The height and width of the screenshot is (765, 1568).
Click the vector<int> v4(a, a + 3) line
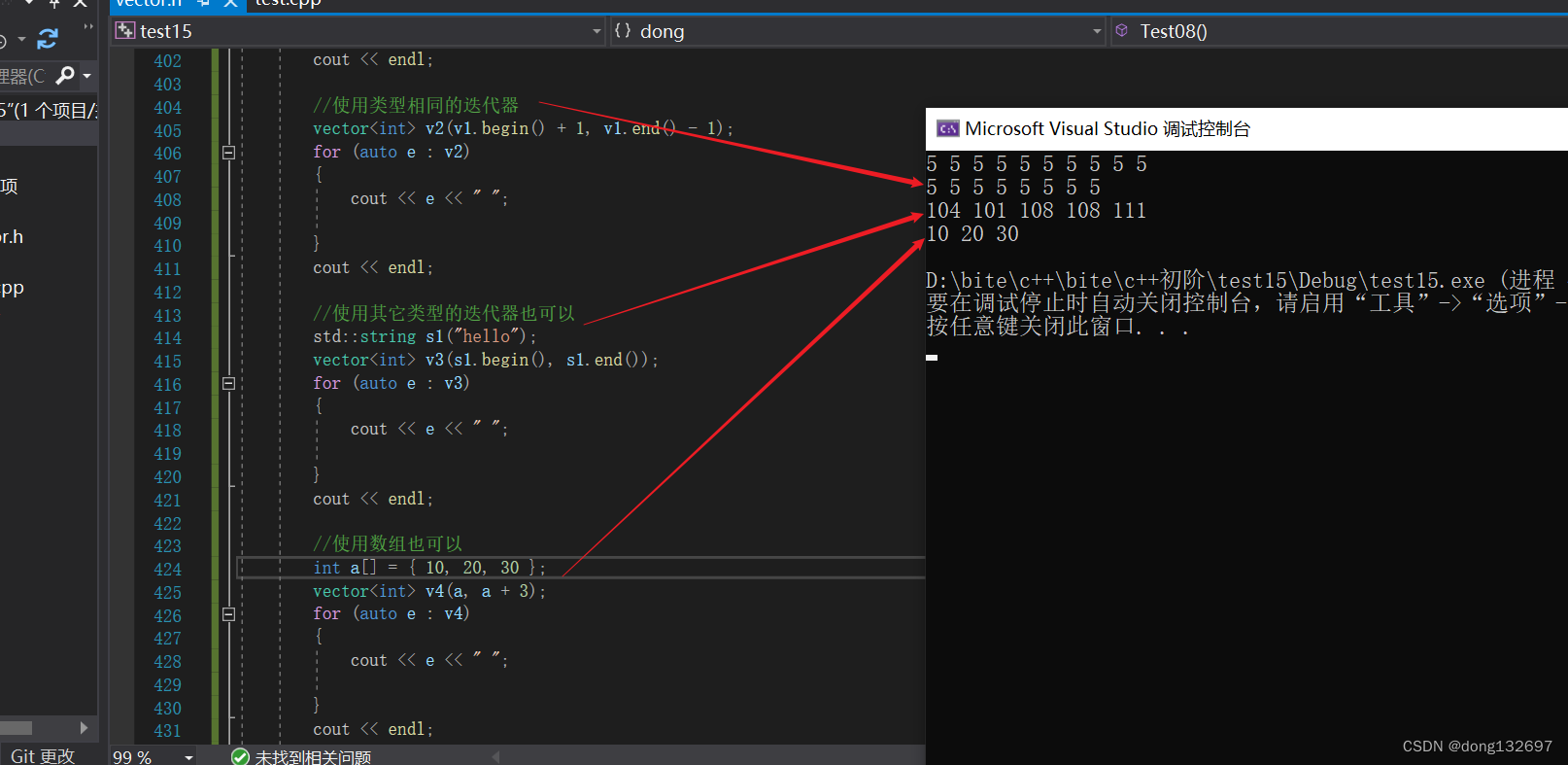(x=429, y=591)
